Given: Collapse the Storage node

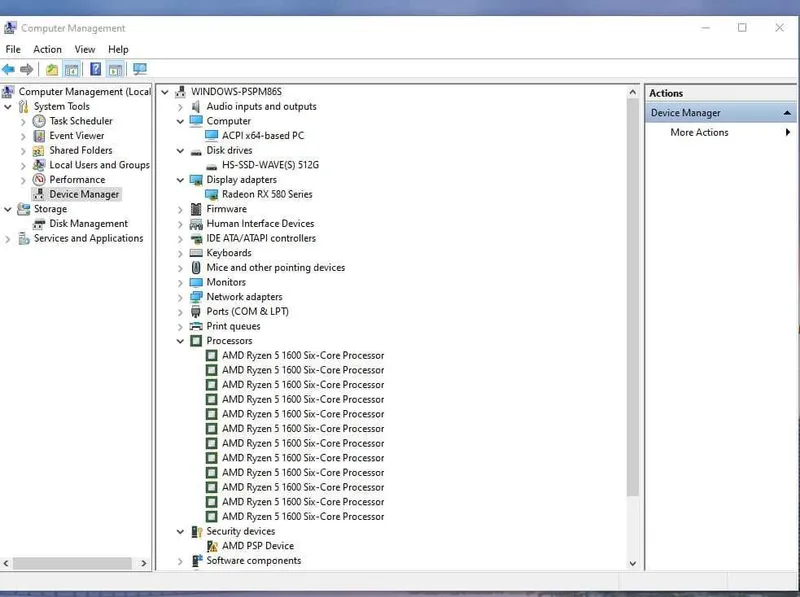Looking at the screenshot, I should [8, 209].
